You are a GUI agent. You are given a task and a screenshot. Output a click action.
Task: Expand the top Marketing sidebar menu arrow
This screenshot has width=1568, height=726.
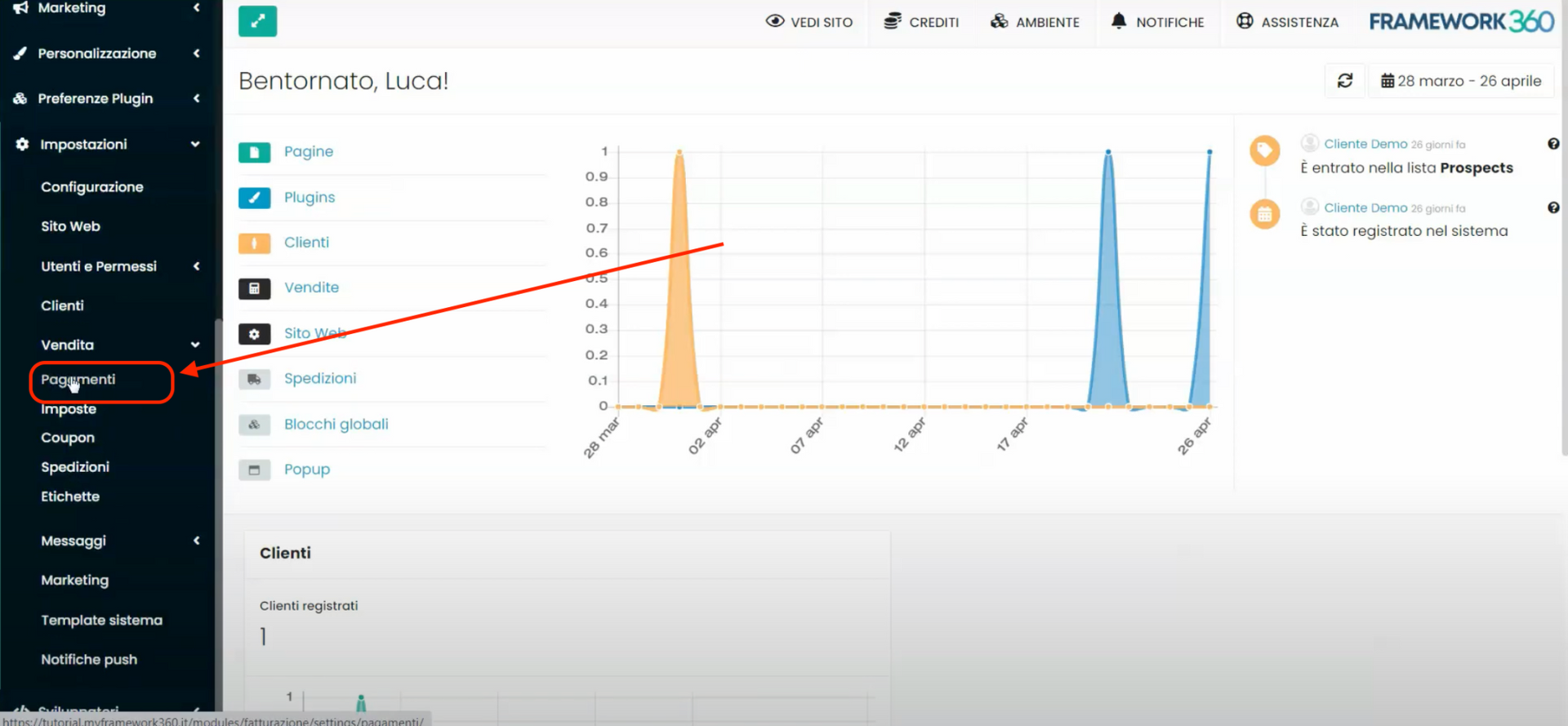click(197, 7)
